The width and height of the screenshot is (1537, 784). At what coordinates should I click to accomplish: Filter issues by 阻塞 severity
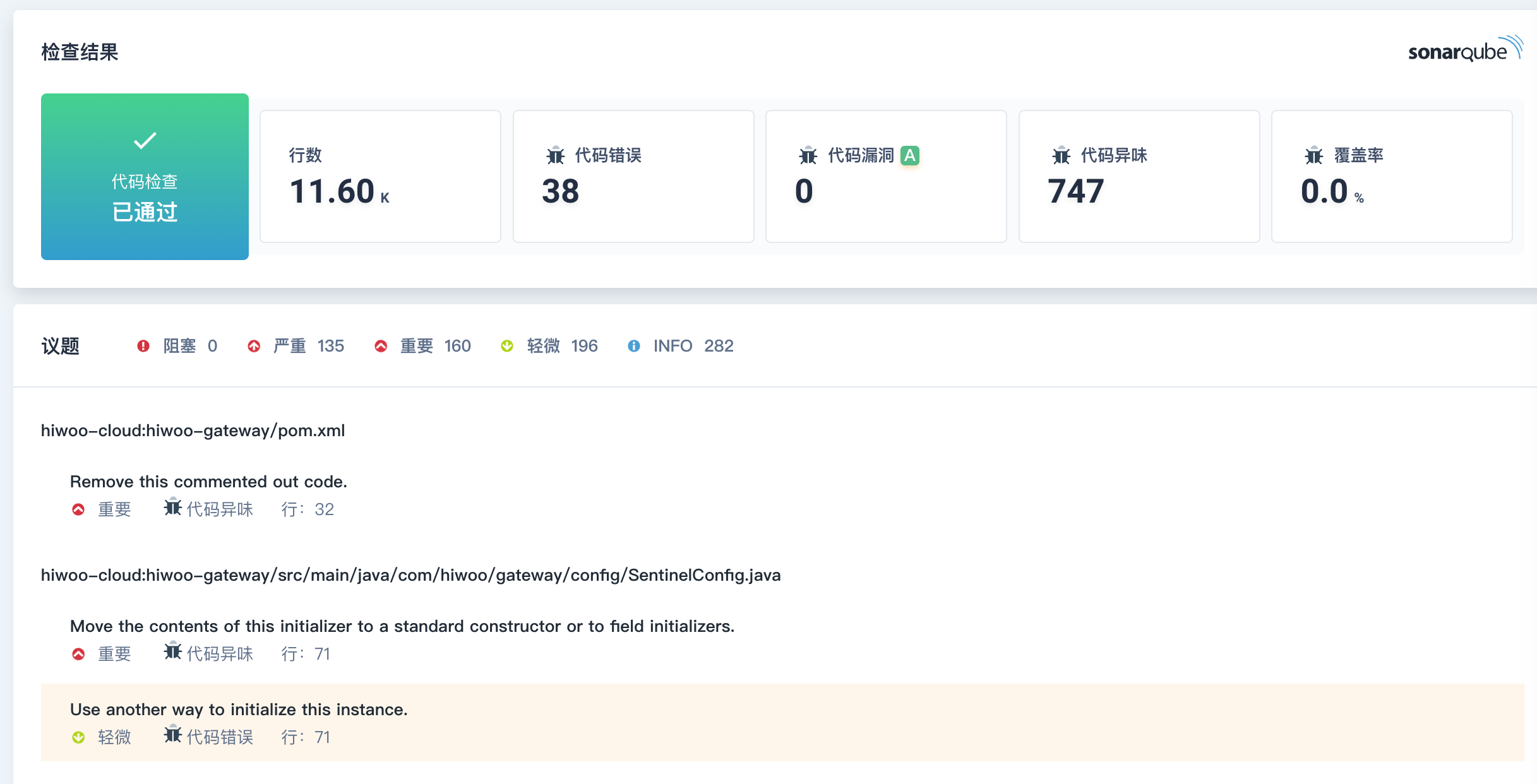(x=179, y=346)
